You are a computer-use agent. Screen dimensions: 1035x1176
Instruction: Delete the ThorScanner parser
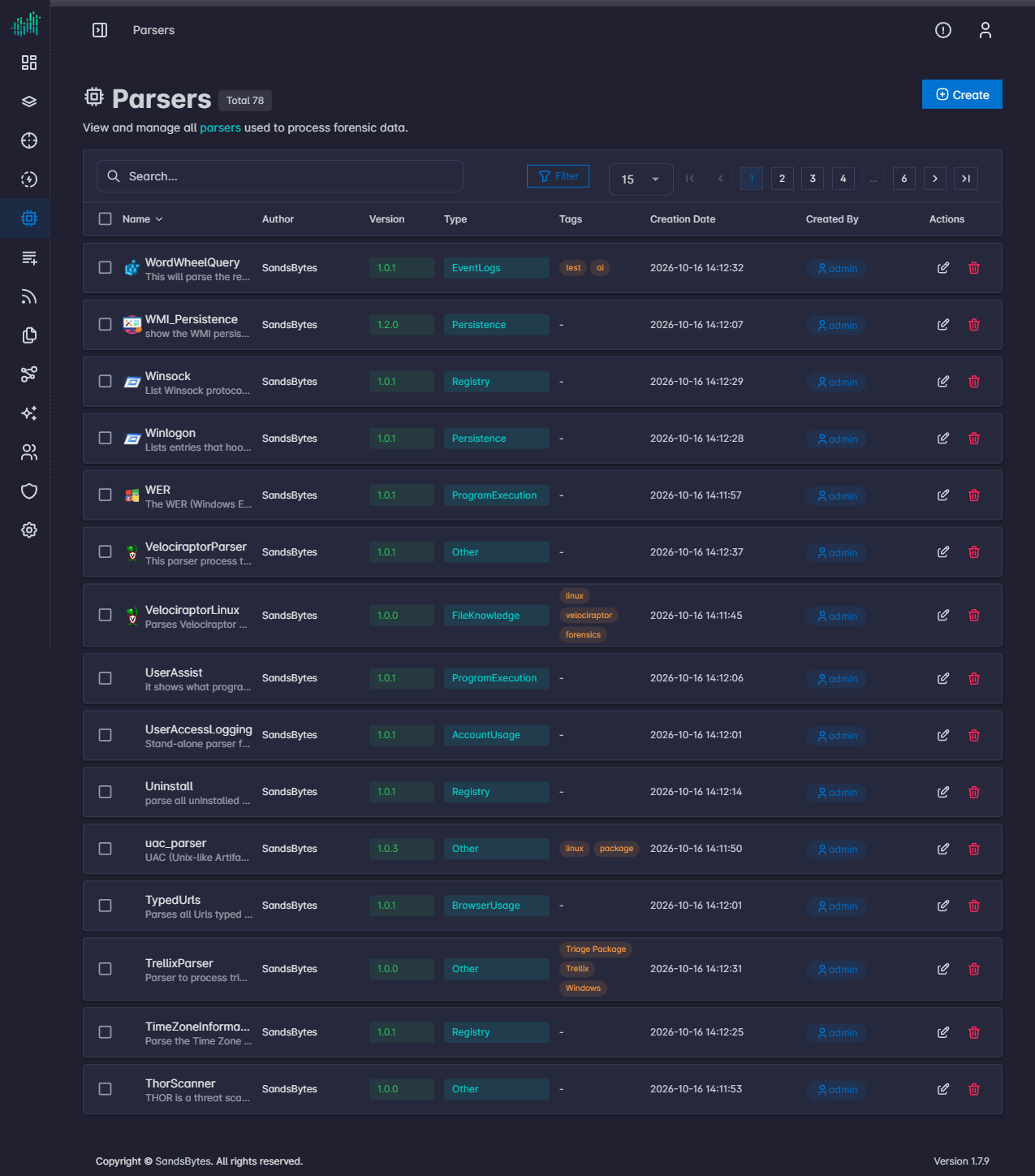click(x=974, y=1089)
